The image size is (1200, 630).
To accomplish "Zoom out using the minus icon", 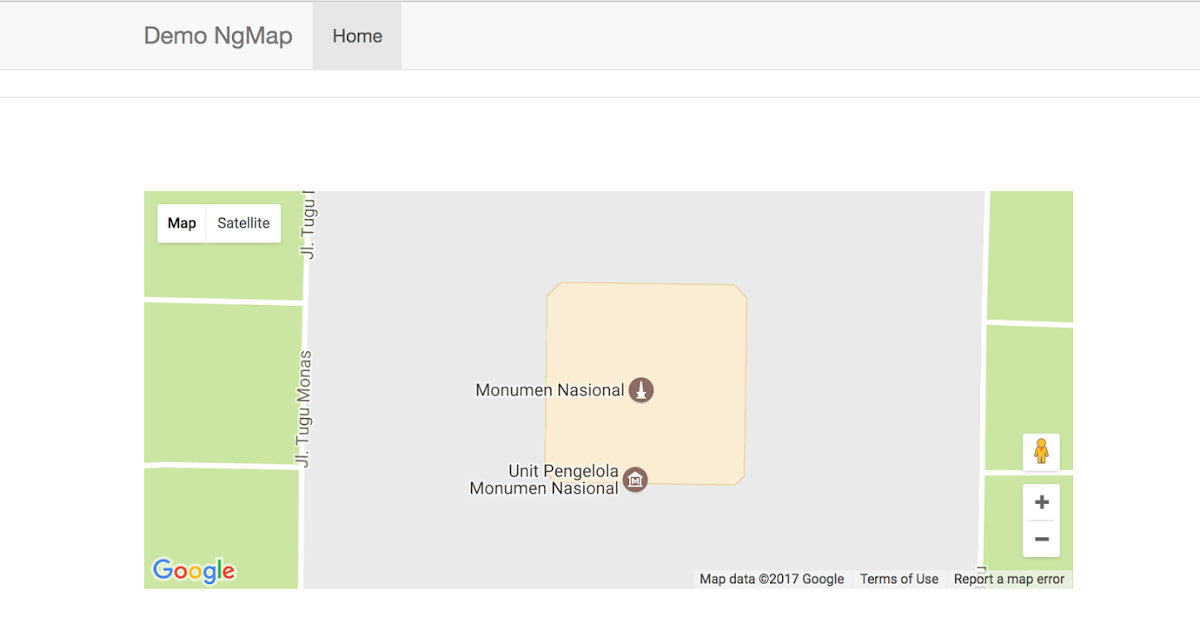I will [x=1041, y=538].
